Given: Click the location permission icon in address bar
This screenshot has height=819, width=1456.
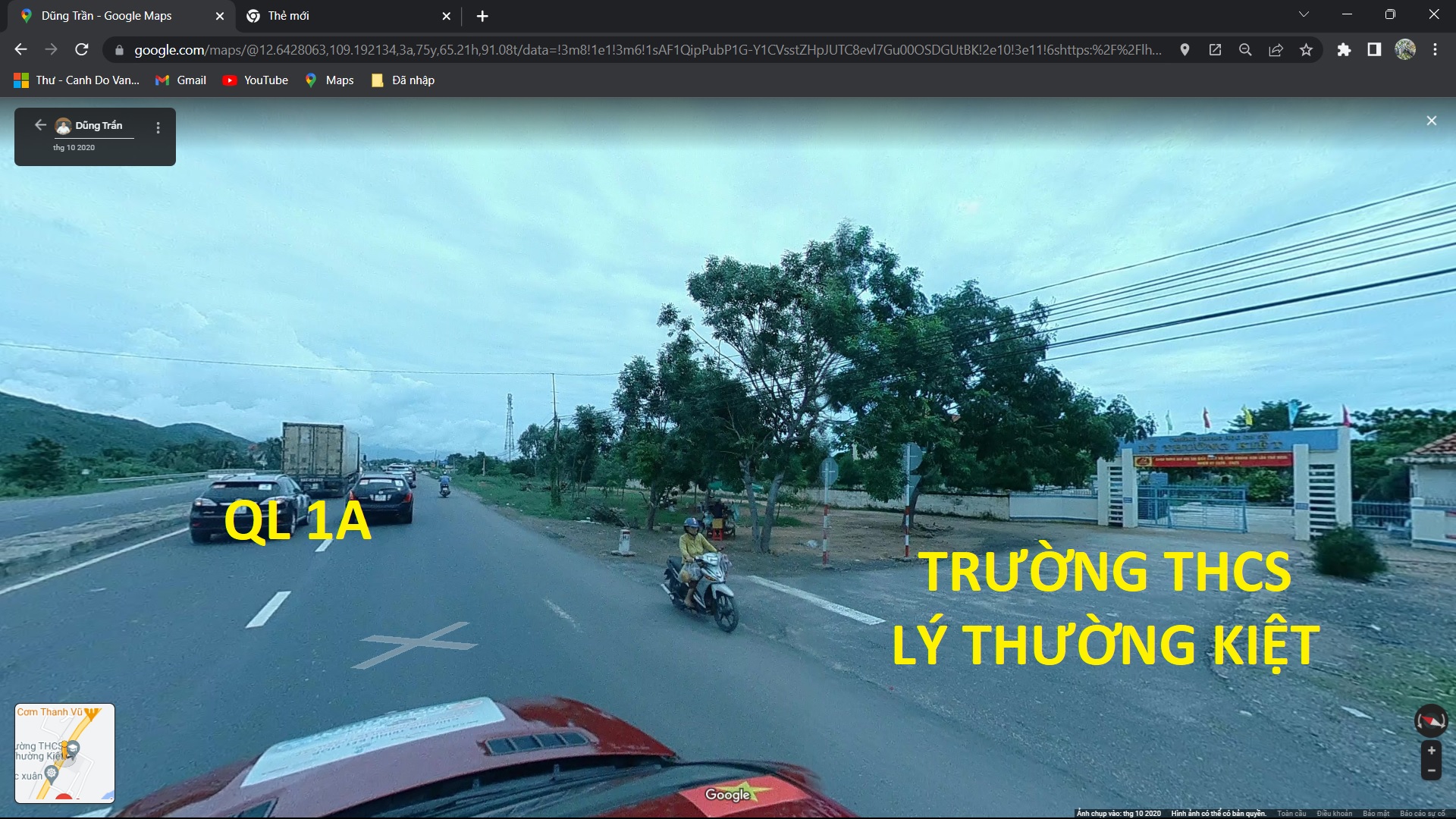Looking at the screenshot, I should tap(1185, 50).
